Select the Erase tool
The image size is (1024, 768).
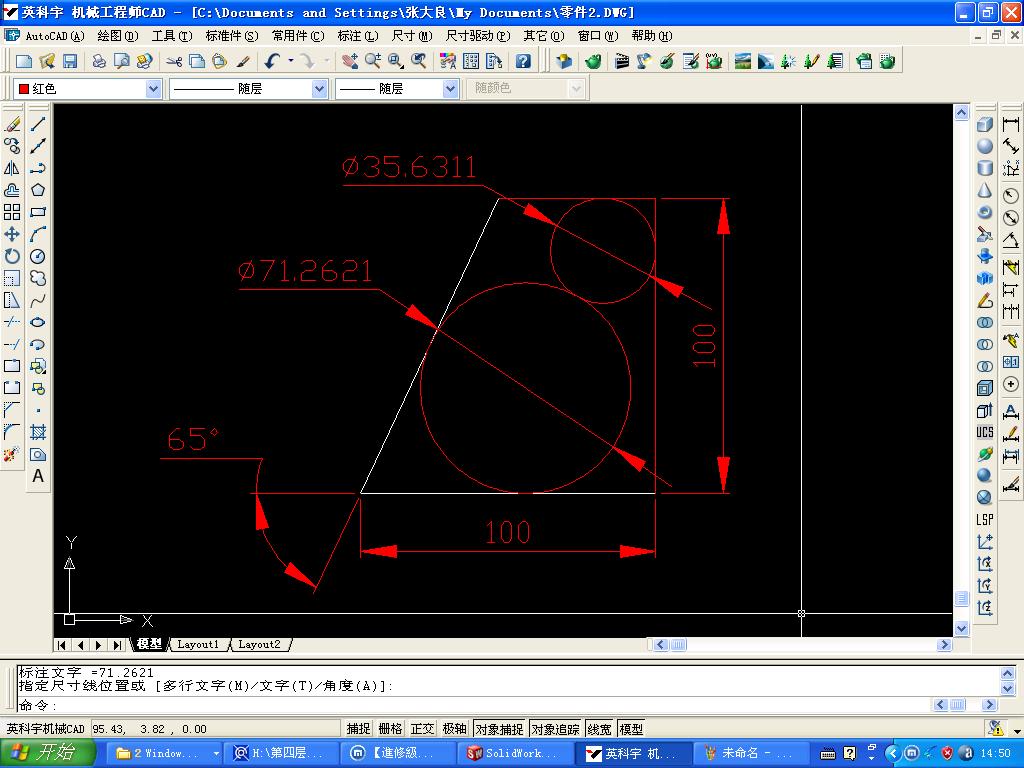point(12,124)
